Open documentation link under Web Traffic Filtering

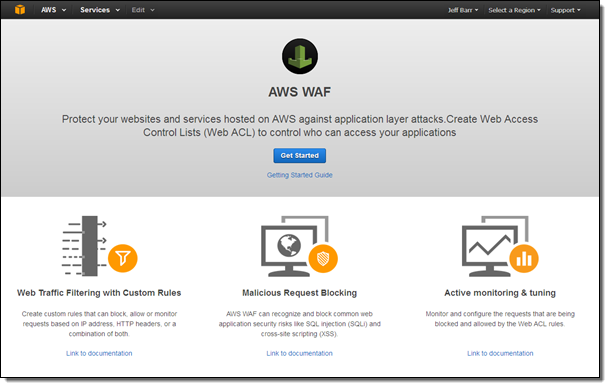(x=99, y=353)
